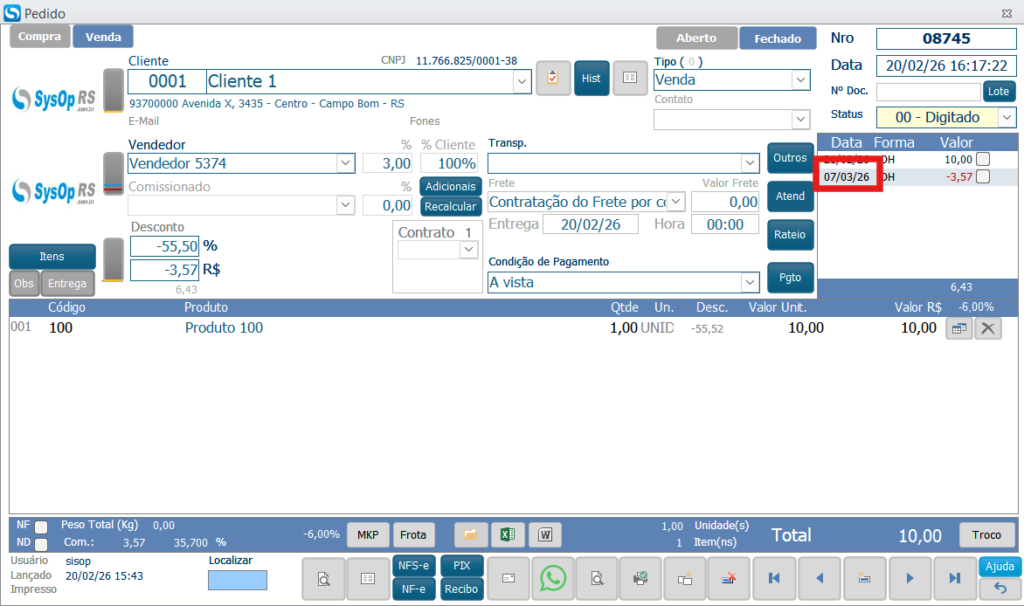Go to the previous order
1024x606 pixels.
coord(819,578)
